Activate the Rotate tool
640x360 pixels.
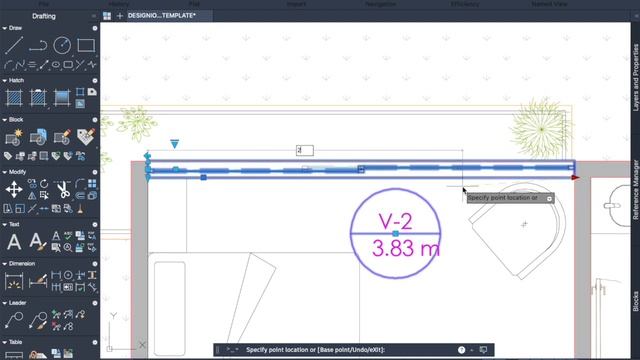pyautogui.click(x=44, y=184)
